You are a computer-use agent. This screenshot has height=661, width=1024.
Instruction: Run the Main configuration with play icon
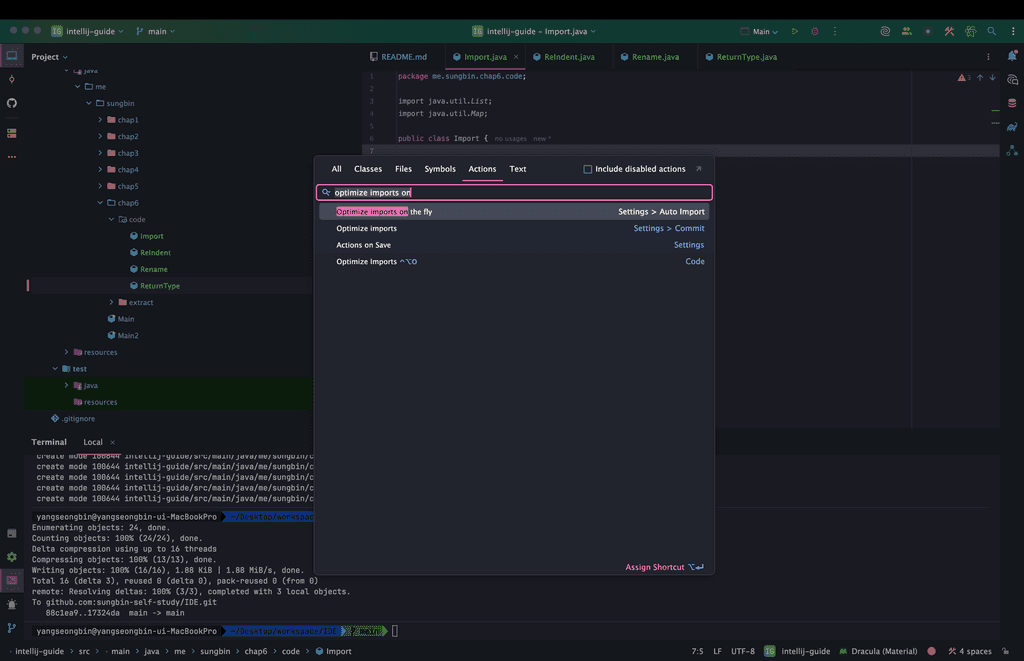(795, 31)
